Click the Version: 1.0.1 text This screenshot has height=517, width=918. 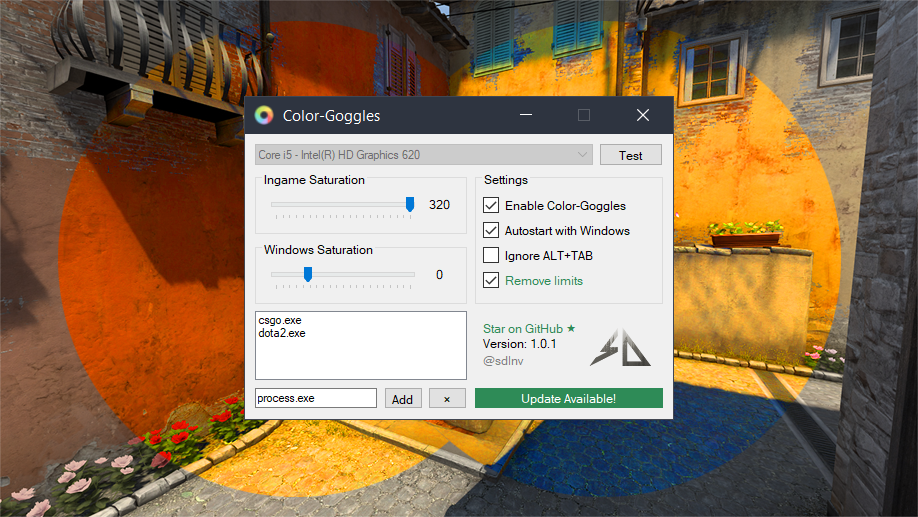click(519, 344)
